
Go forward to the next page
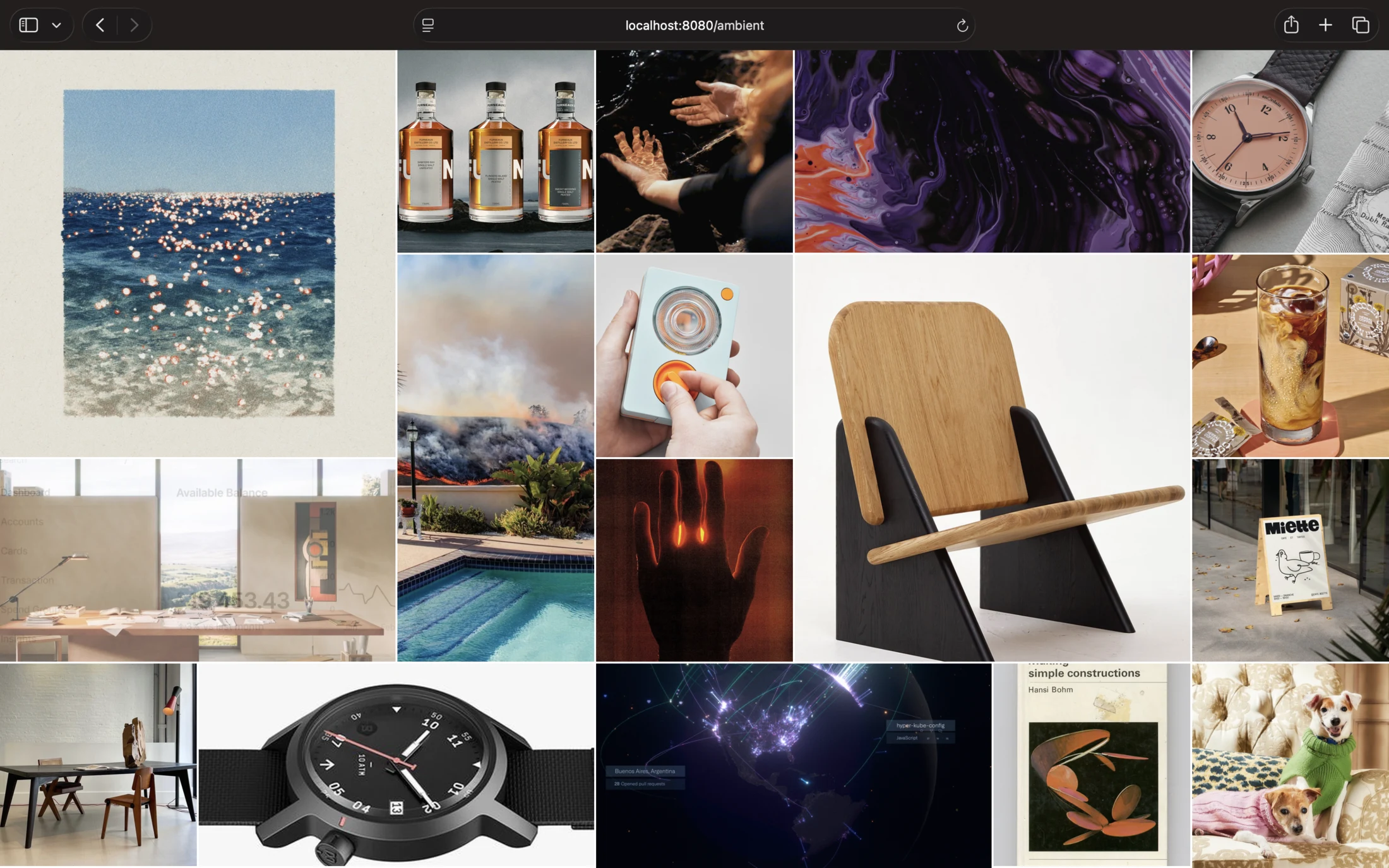coord(134,25)
